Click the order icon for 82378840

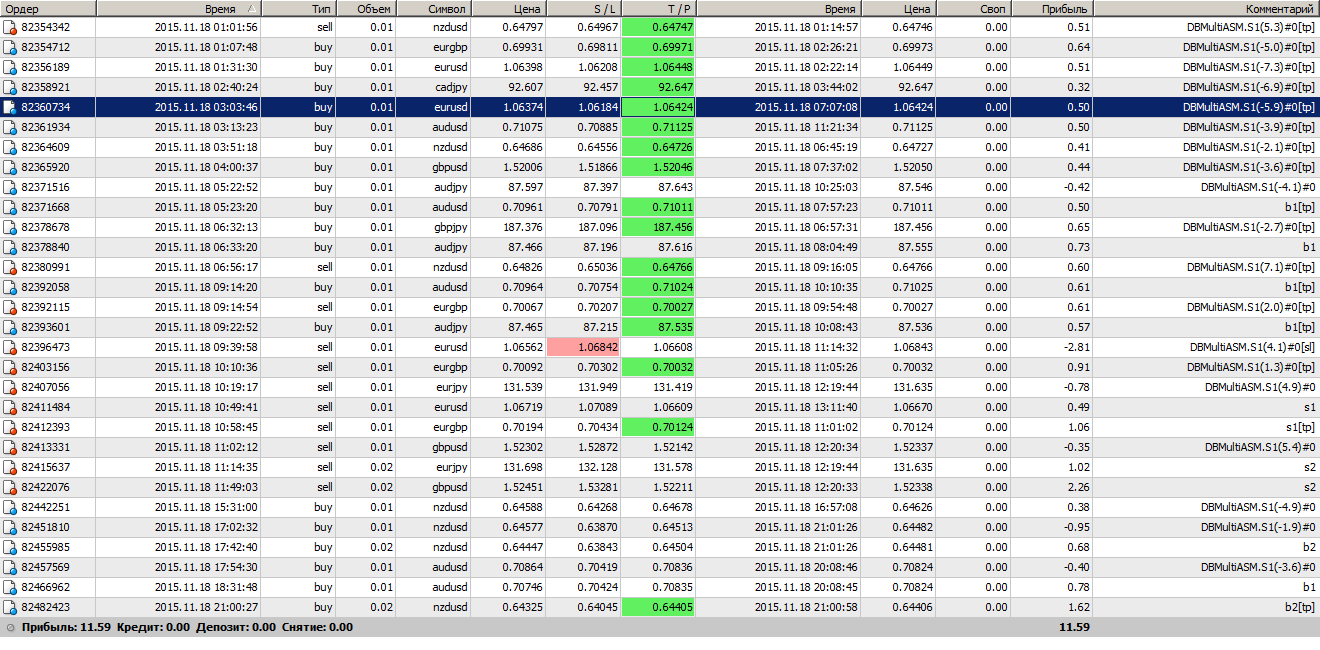point(10,247)
